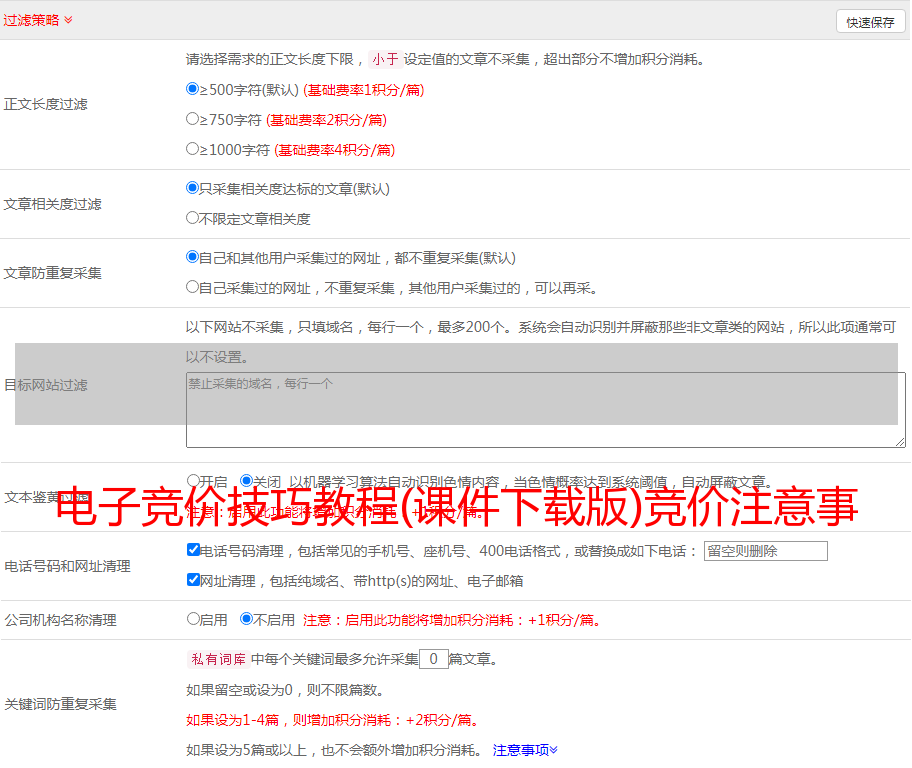Select 不启用 for 公司机构名称清理
This screenshot has width=912, height=768.
[x=246, y=619]
